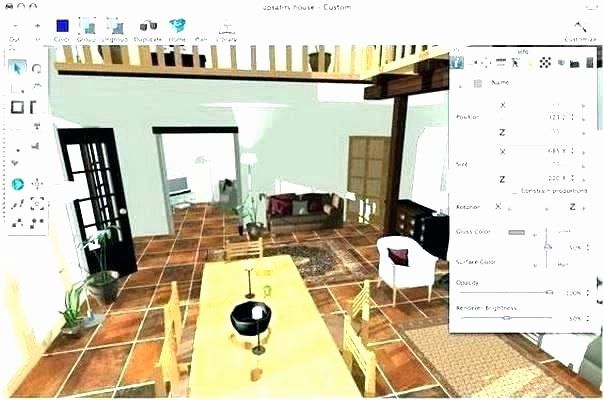Viewport: 603px width, 400px height.
Task: Select the arrow selection tool
Action: 17,68
